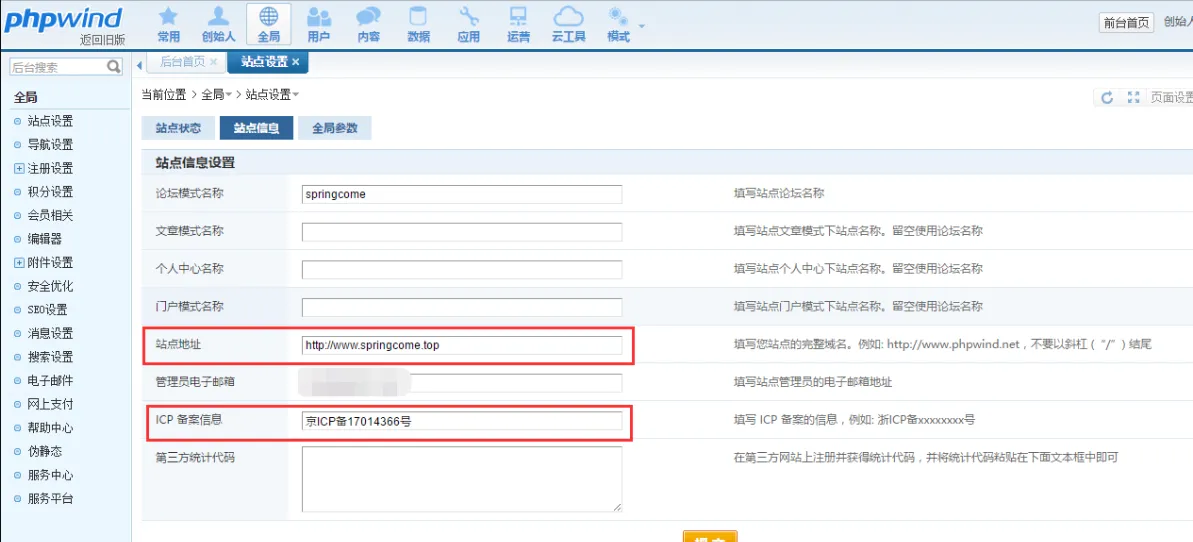This screenshot has height=542, width=1193.
Task: Click the ICP 备案信息 input field
Action: [x=462, y=421]
